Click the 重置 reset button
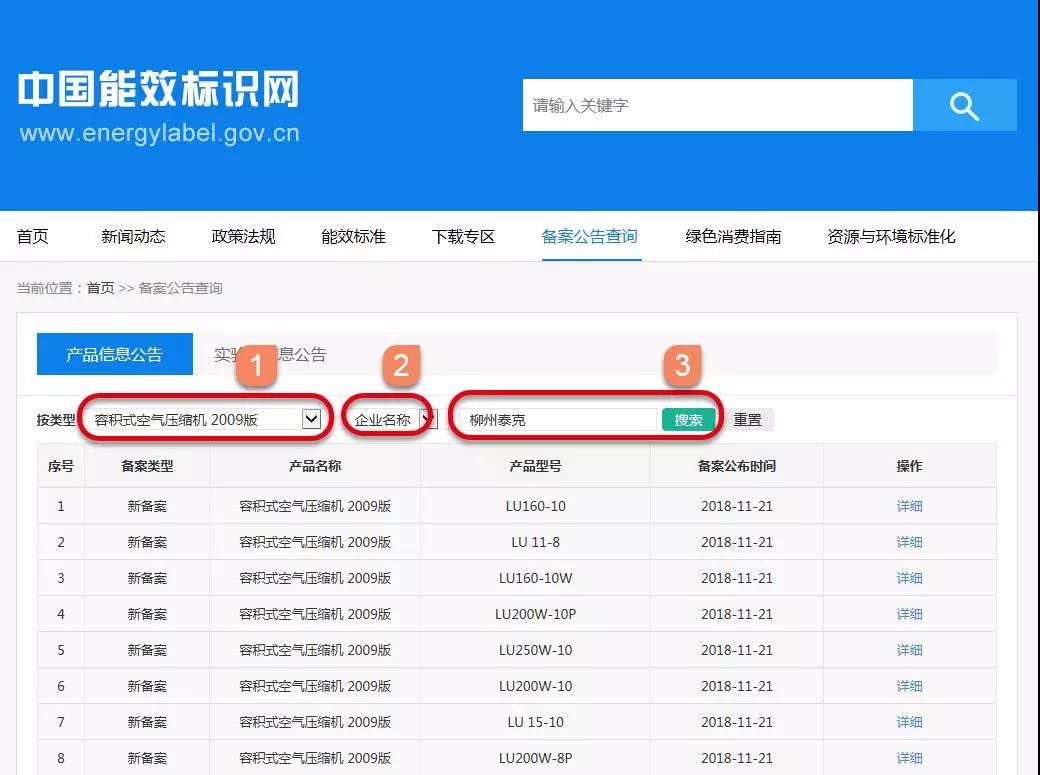Image resolution: width=1040 pixels, height=775 pixels. (749, 418)
